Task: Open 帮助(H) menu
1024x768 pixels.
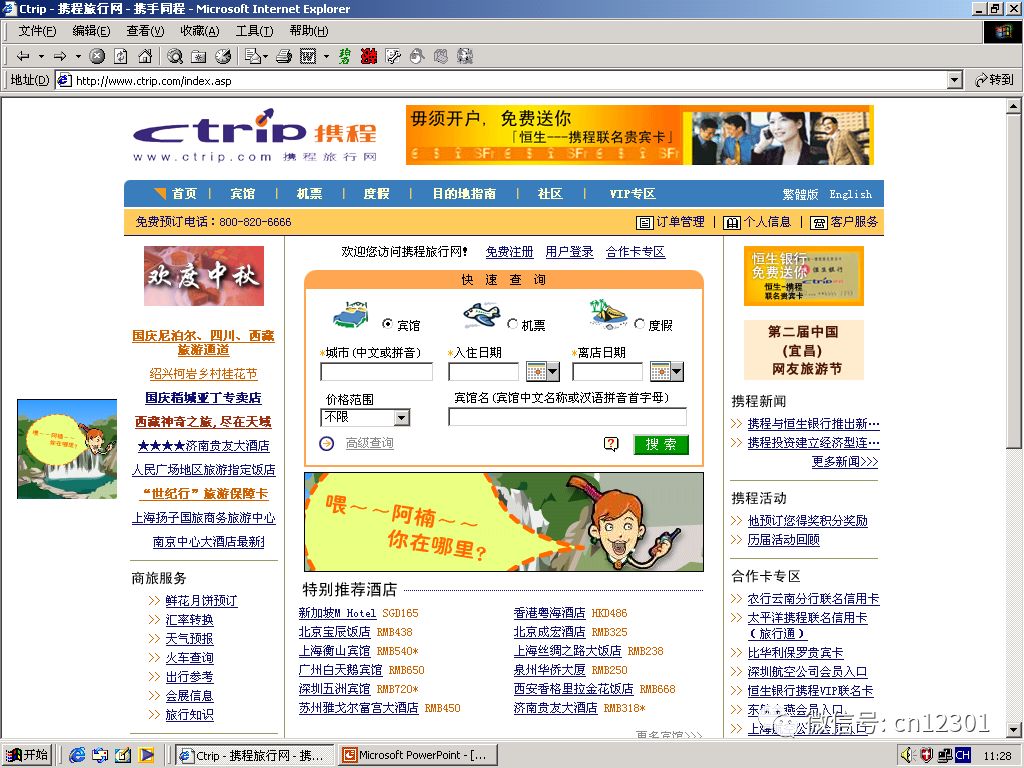Action: [x=308, y=31]
